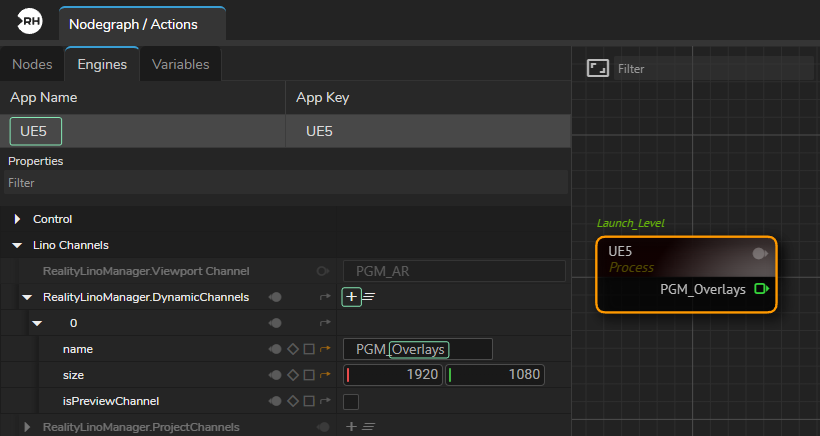Click the RH logo icon
This screenshot has width=820, height=436.
(29, 23)
